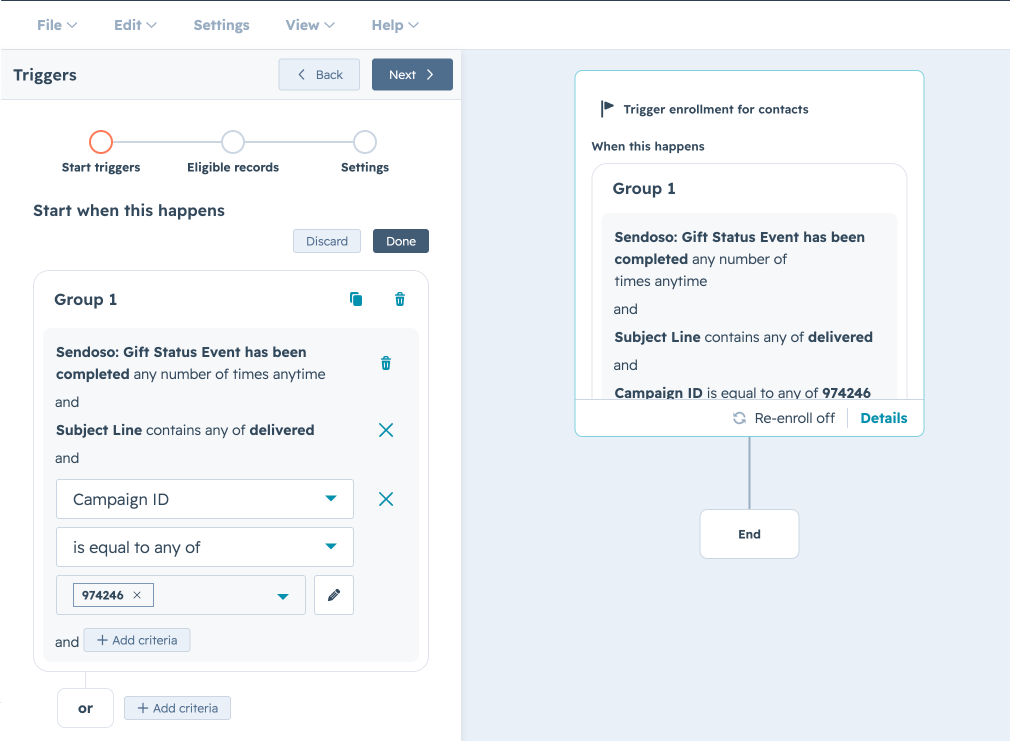Select the Start triggers step circle
This screenshot has height=741, width=1010.
click(101, 142)
